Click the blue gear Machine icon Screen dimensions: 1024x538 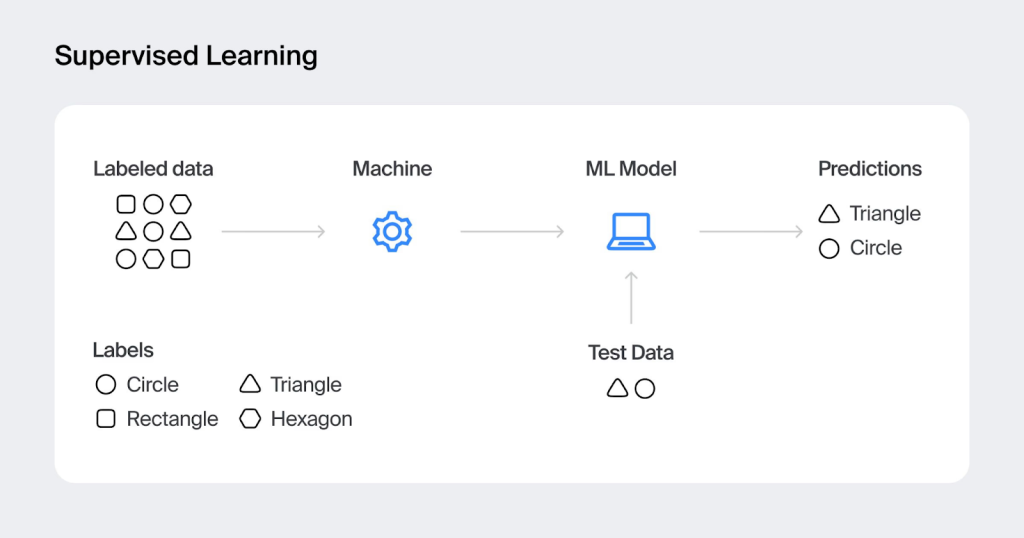pos(392,232)
